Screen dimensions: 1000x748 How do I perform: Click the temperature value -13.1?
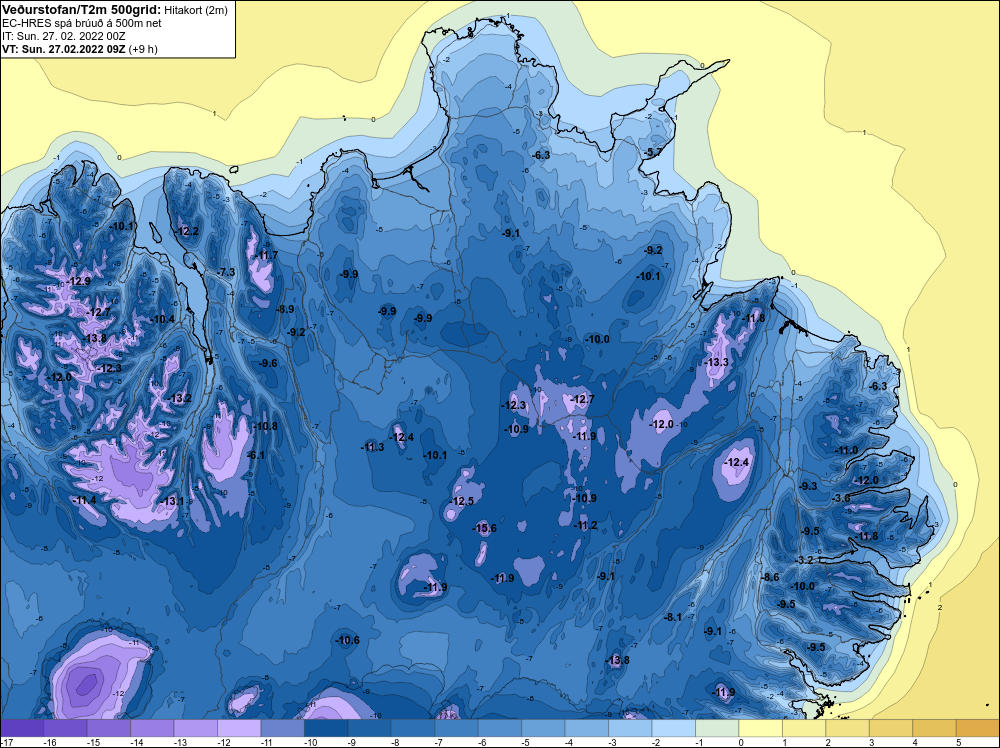172,502
